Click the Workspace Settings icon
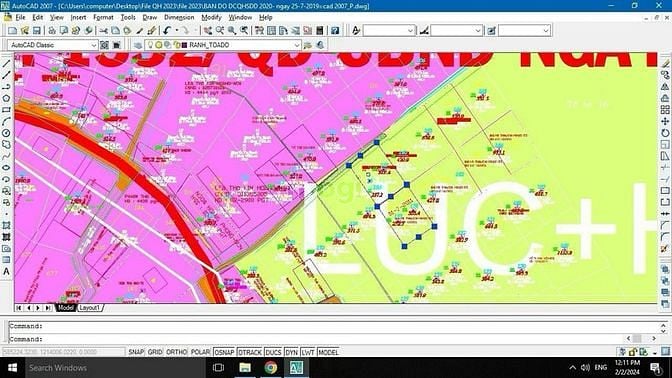Image resolution: width=672 pixels, height=378 pixels. tap(104, 45)
